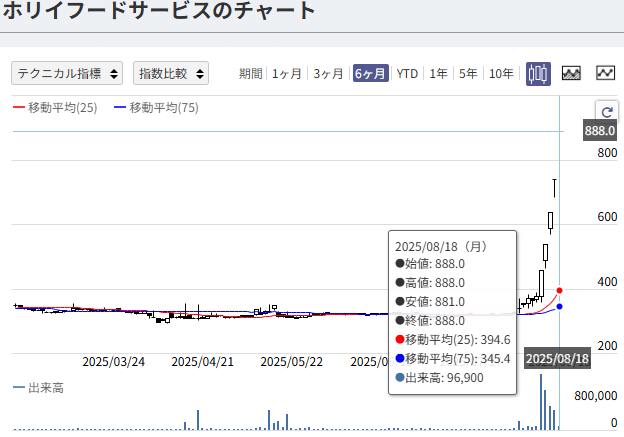
Task: Toggle the 出来高 legend entry
Action: click(x=38, y=388)
